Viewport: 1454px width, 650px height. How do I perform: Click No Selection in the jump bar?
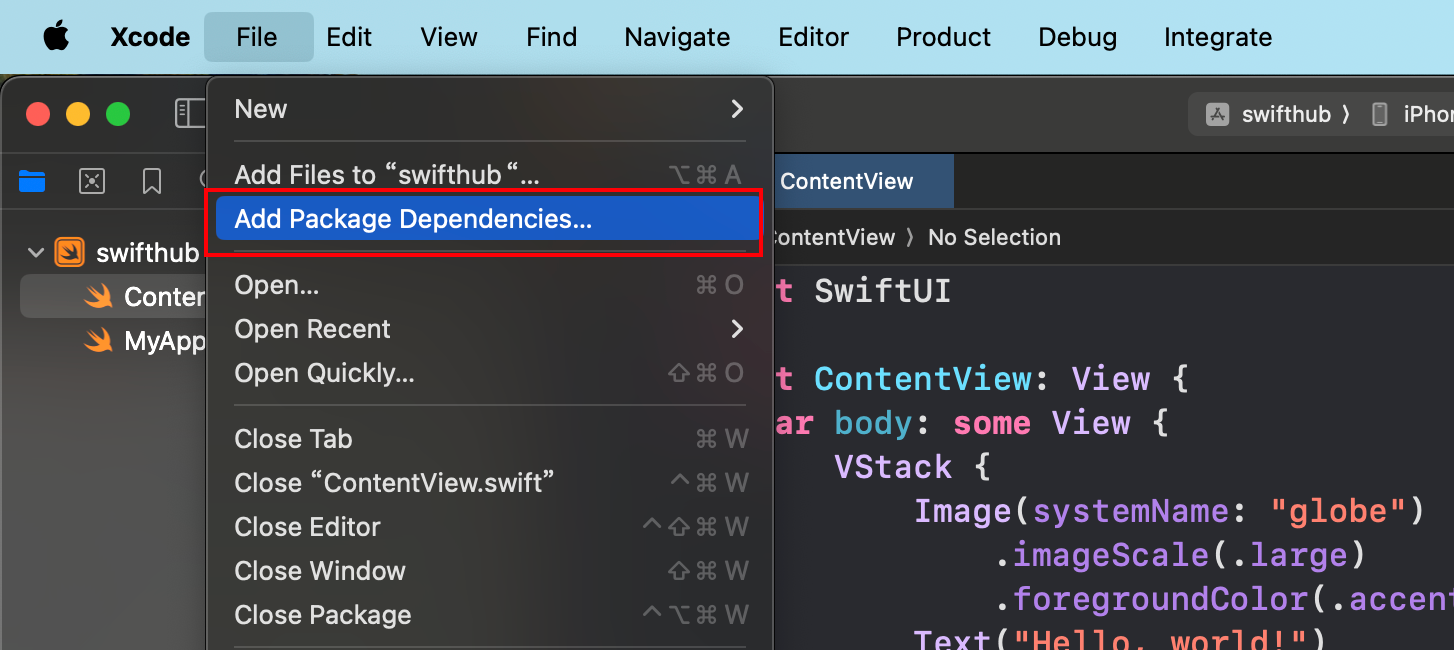tap(994, 237)
